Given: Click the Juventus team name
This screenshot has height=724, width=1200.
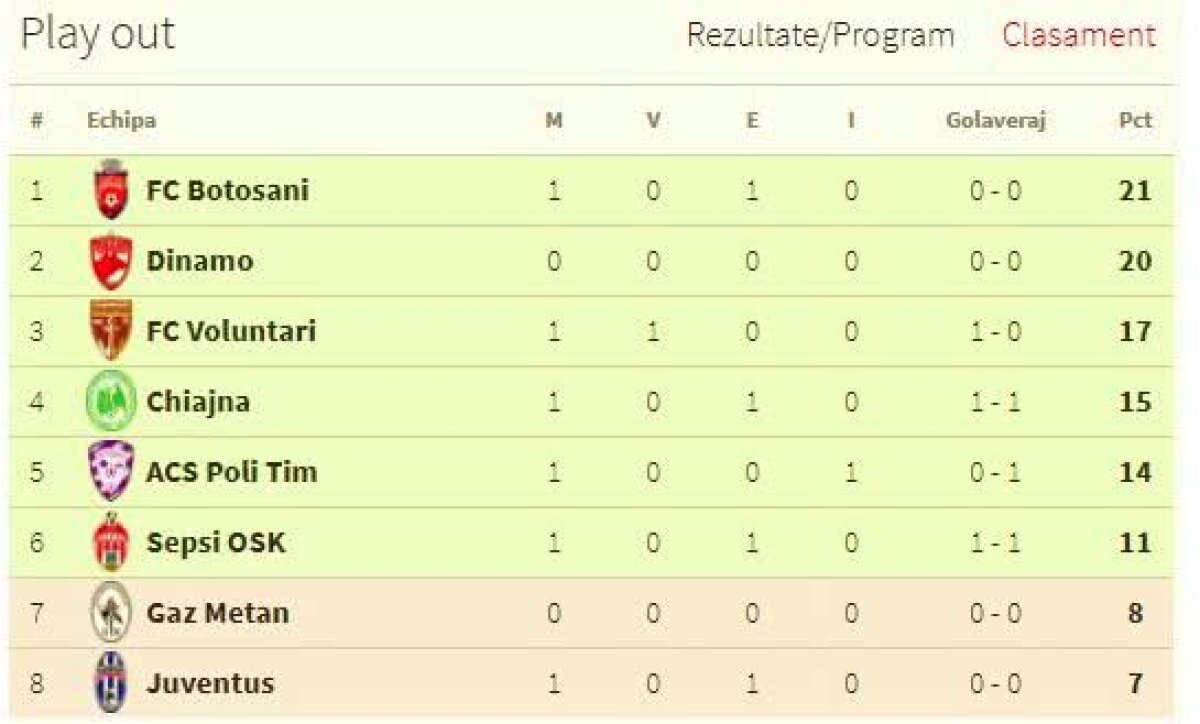Looking at the screenshot, I should [x=210, y=684].
